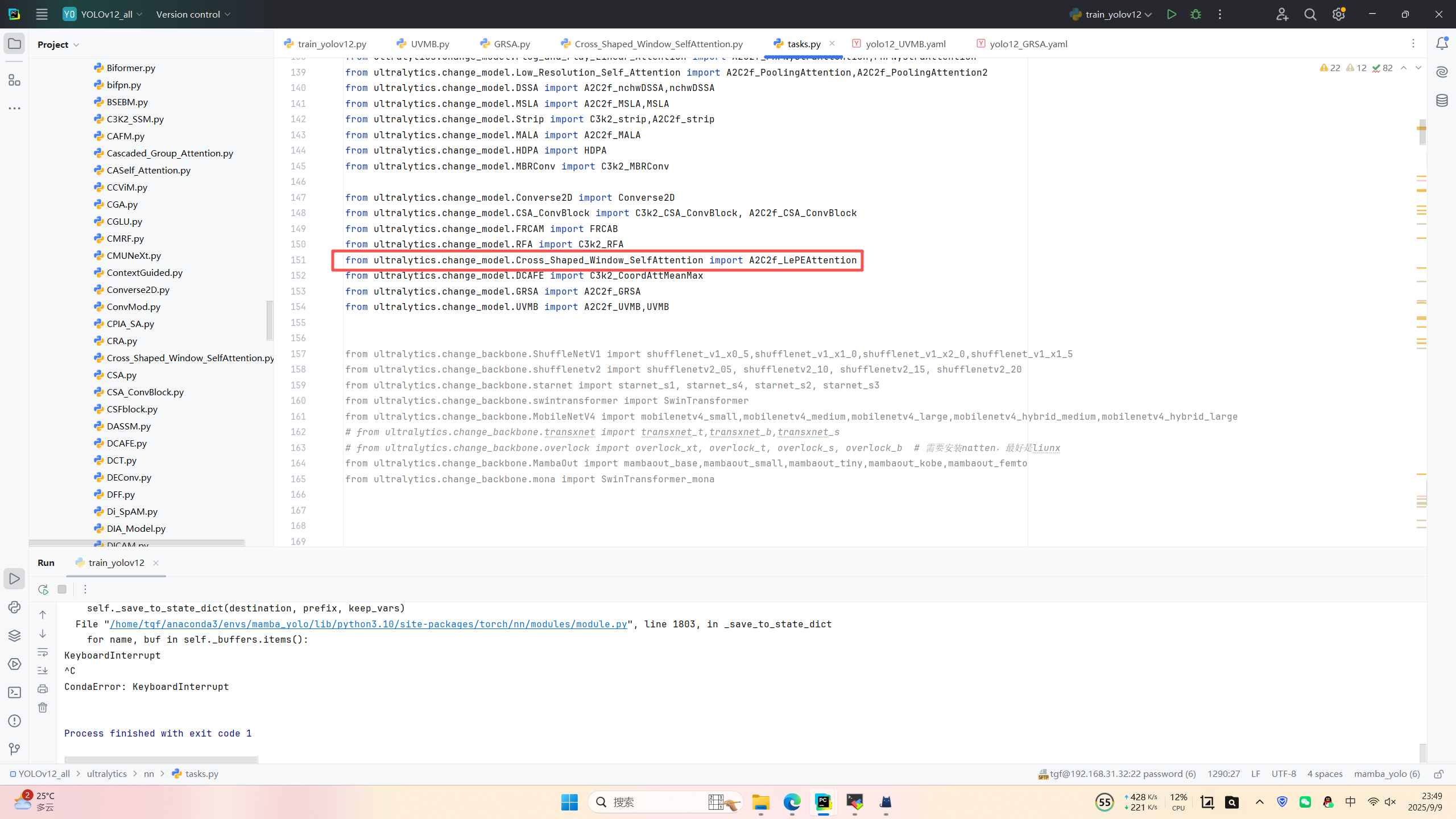Toggle file read-only lock icon
Screen dimensions: 1456x819
[1438, 774]
